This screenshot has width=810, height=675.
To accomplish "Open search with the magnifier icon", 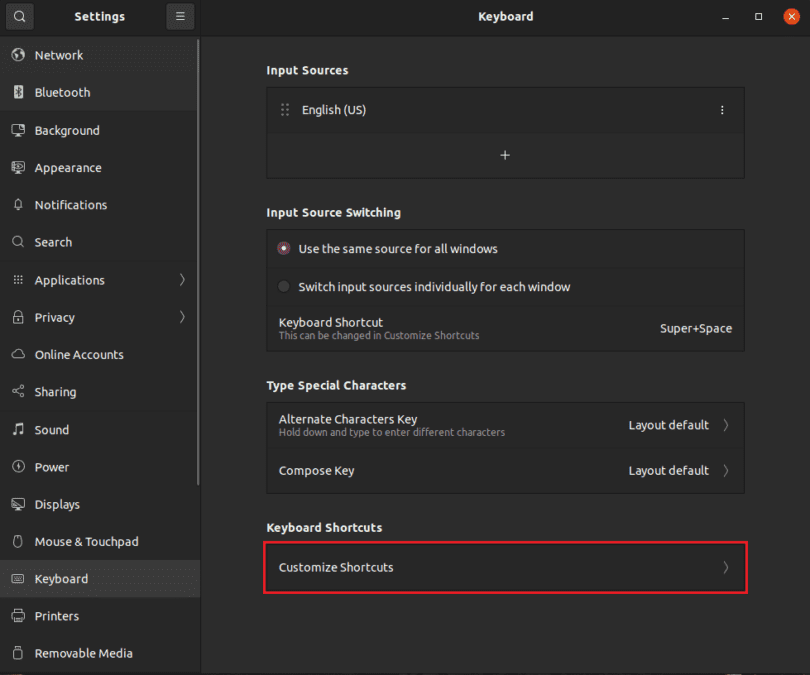I will click(x=19, y=16).
